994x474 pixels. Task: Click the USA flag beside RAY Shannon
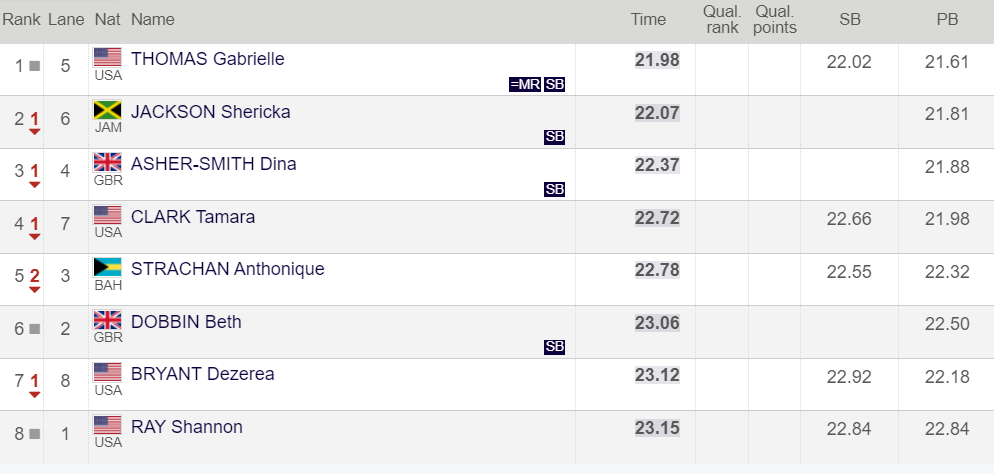coord(108,425)
